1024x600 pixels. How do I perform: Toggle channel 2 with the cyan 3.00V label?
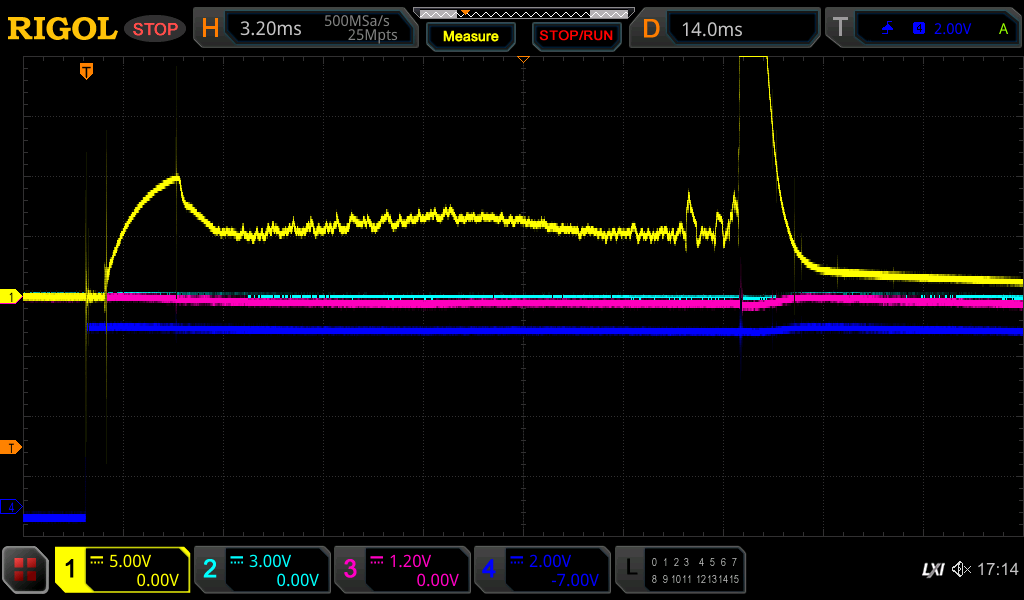(263, 570)
